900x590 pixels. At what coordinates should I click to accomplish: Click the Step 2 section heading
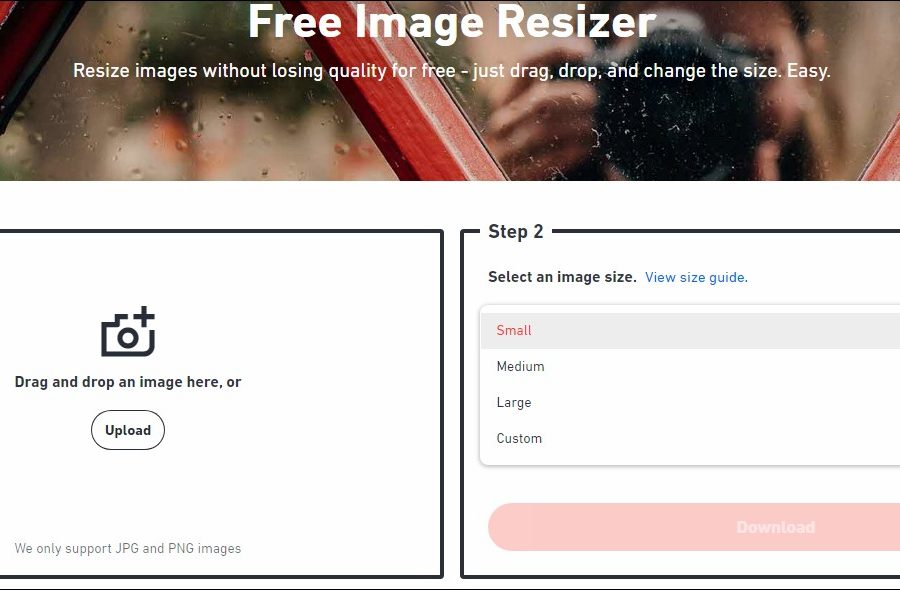click(515, 231)
